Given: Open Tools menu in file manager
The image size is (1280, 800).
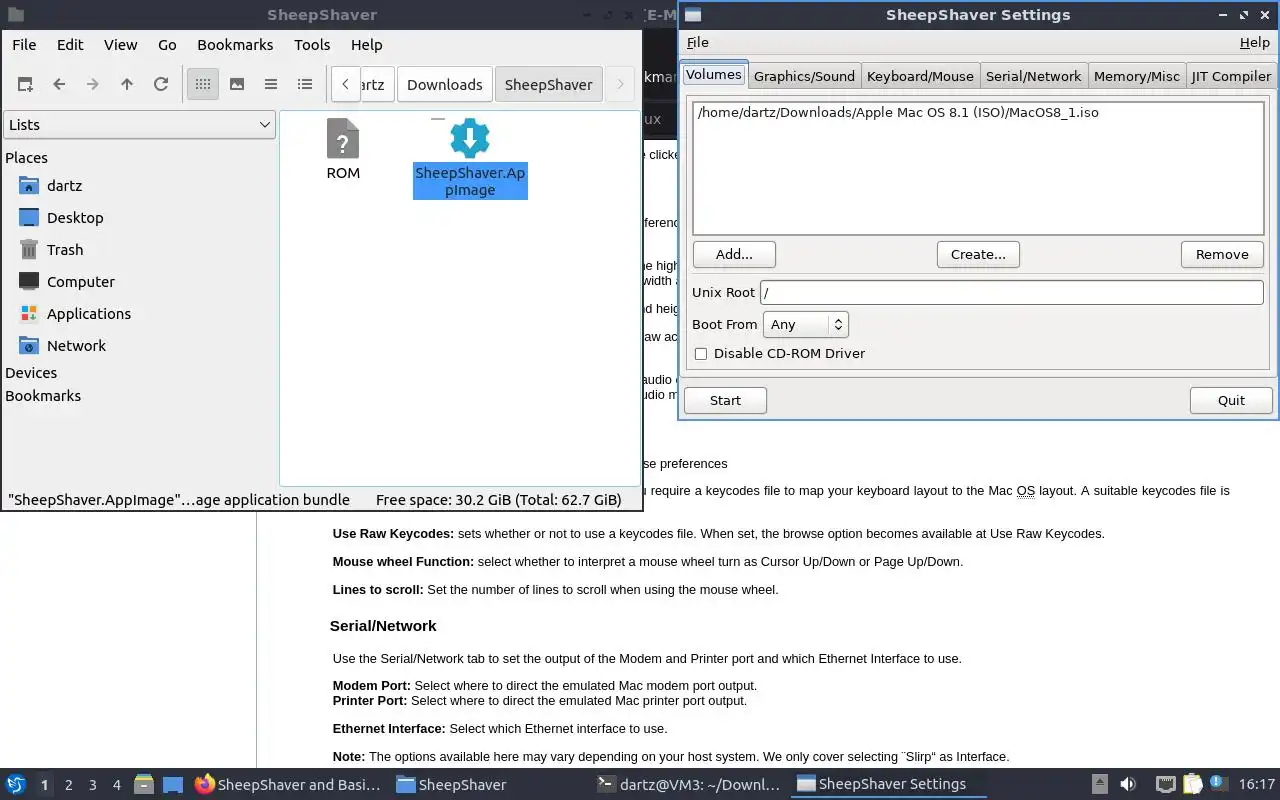Looking at the screenshot, I should [x=312, y=45].
